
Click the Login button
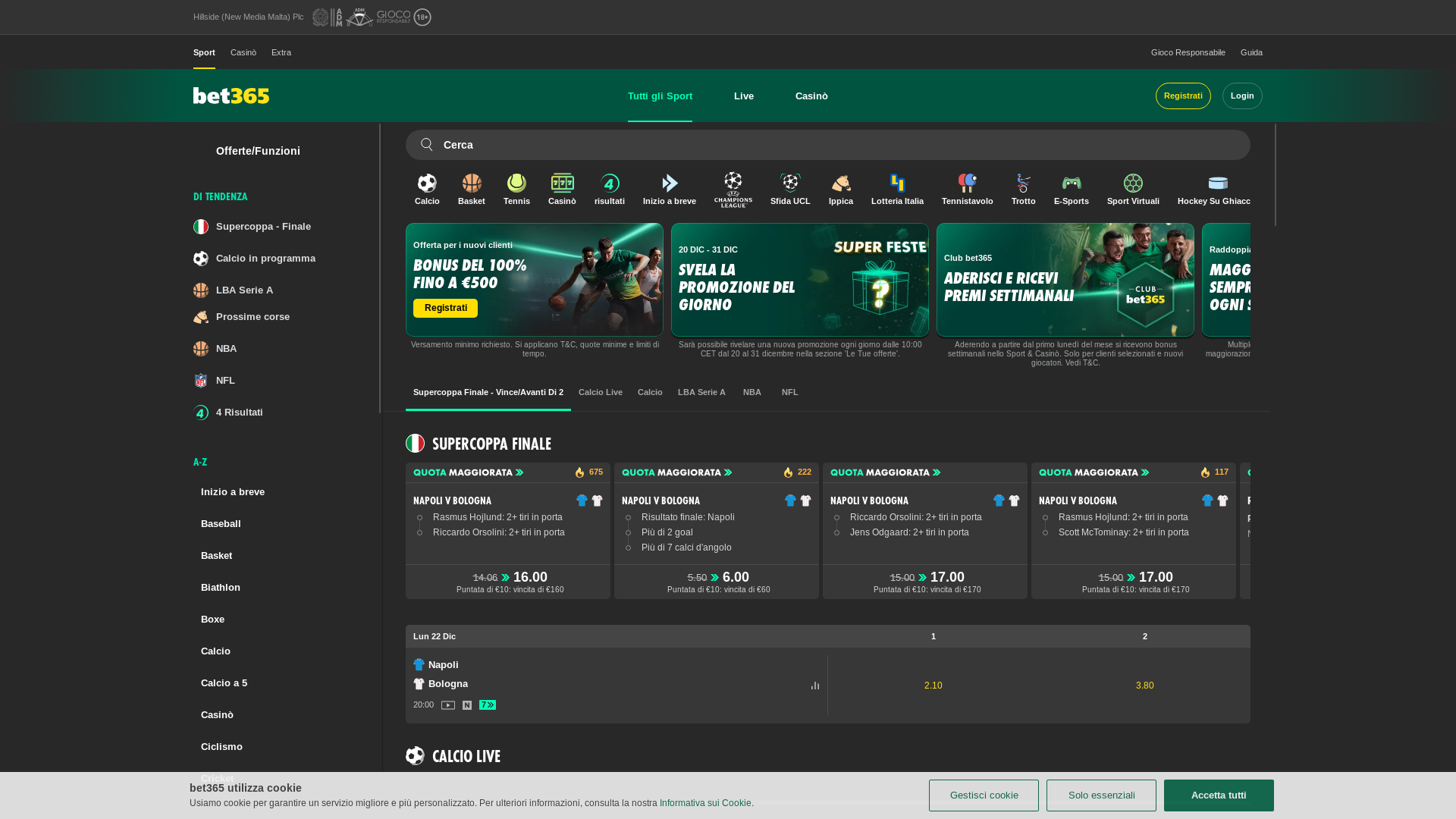1242,96
